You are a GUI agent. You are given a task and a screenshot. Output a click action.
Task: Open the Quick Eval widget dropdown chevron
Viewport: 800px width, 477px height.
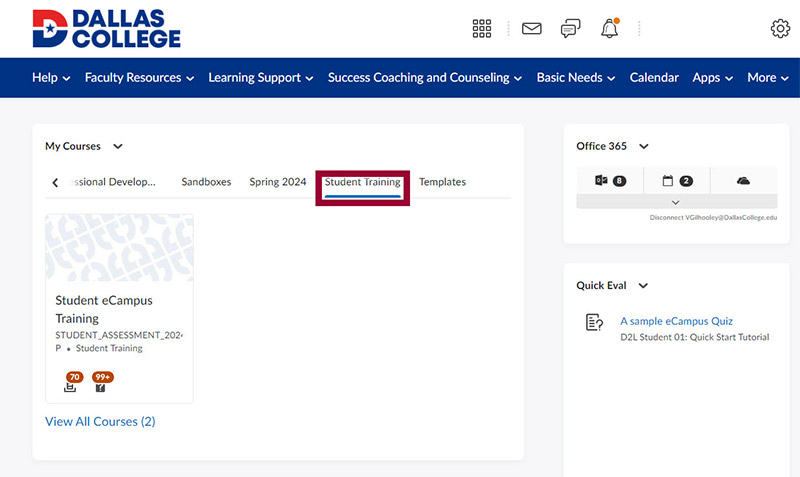643,286
